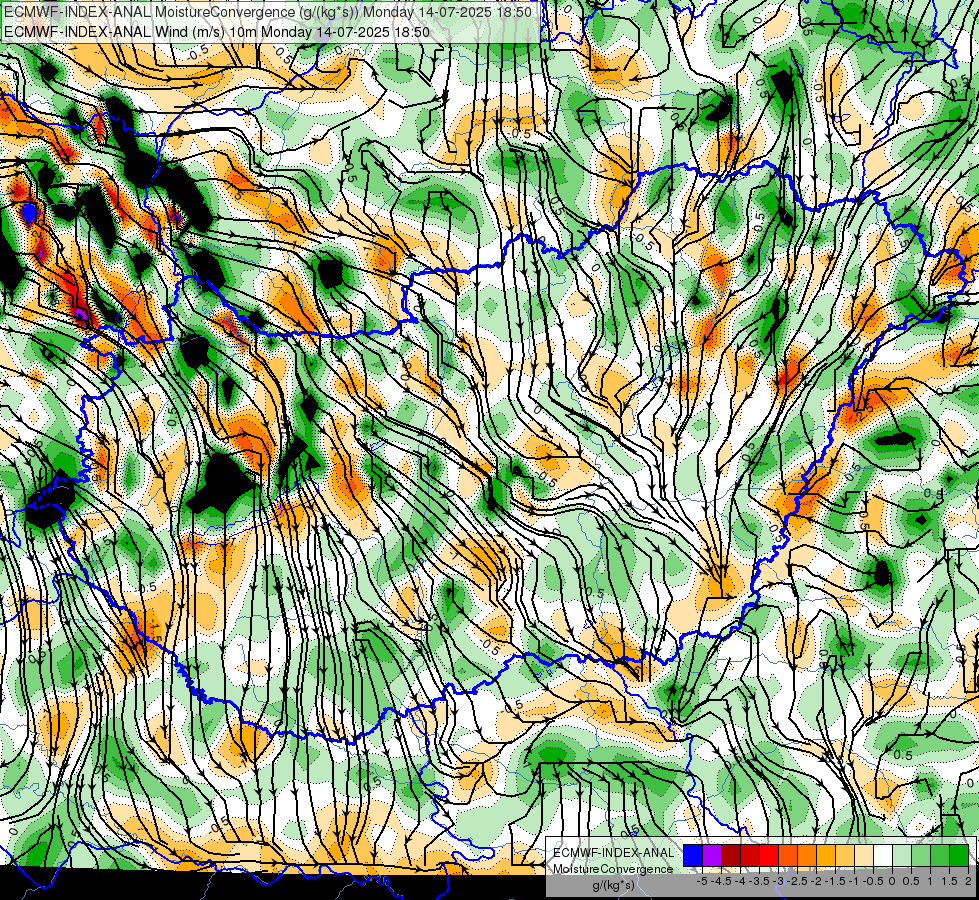
Task: Click the legend unit g/(kg*s)
Action: tap(613, 885)
